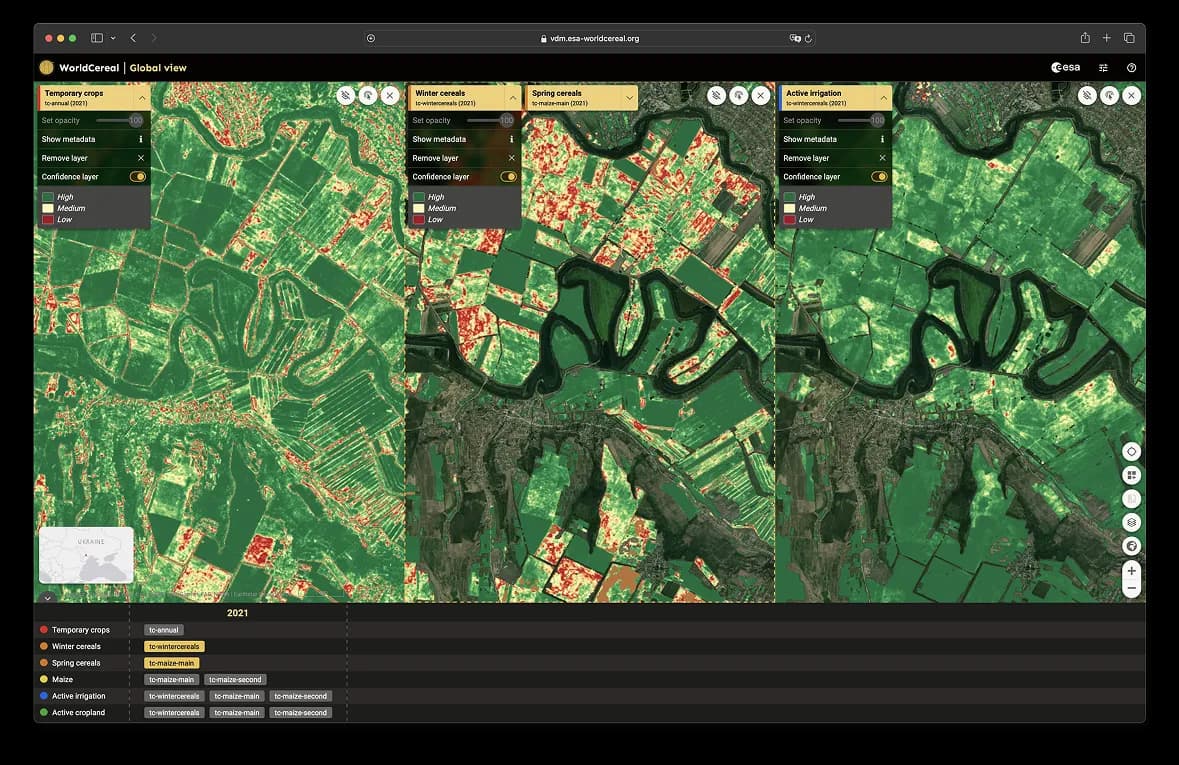Zoom in on the map
The height and width of the screenshot is (765, 1179).
click(x=1131, y=571)
